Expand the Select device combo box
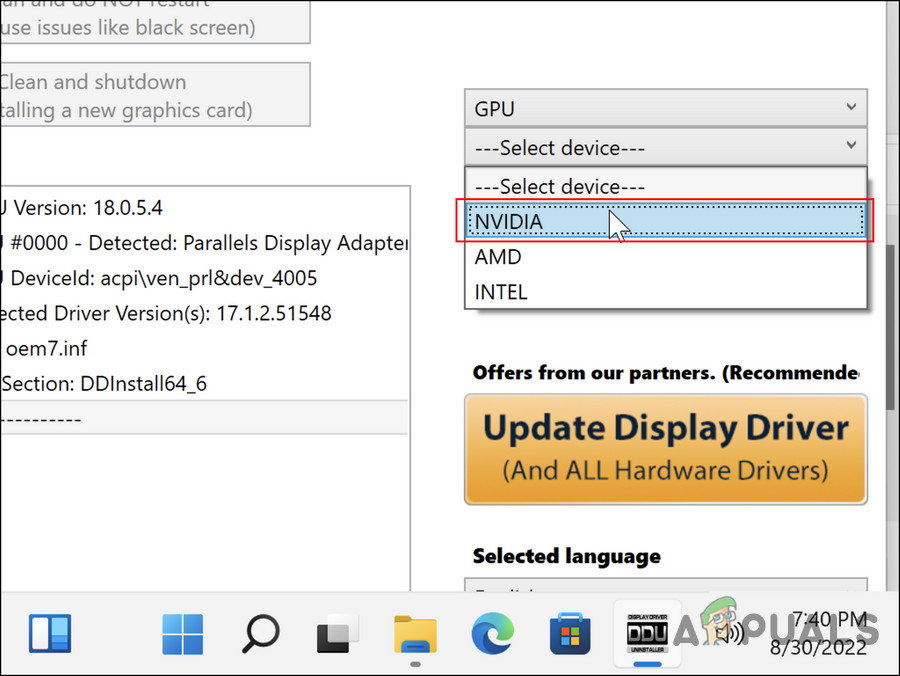This screenshot has width=900, height=676. pos(666,147)
